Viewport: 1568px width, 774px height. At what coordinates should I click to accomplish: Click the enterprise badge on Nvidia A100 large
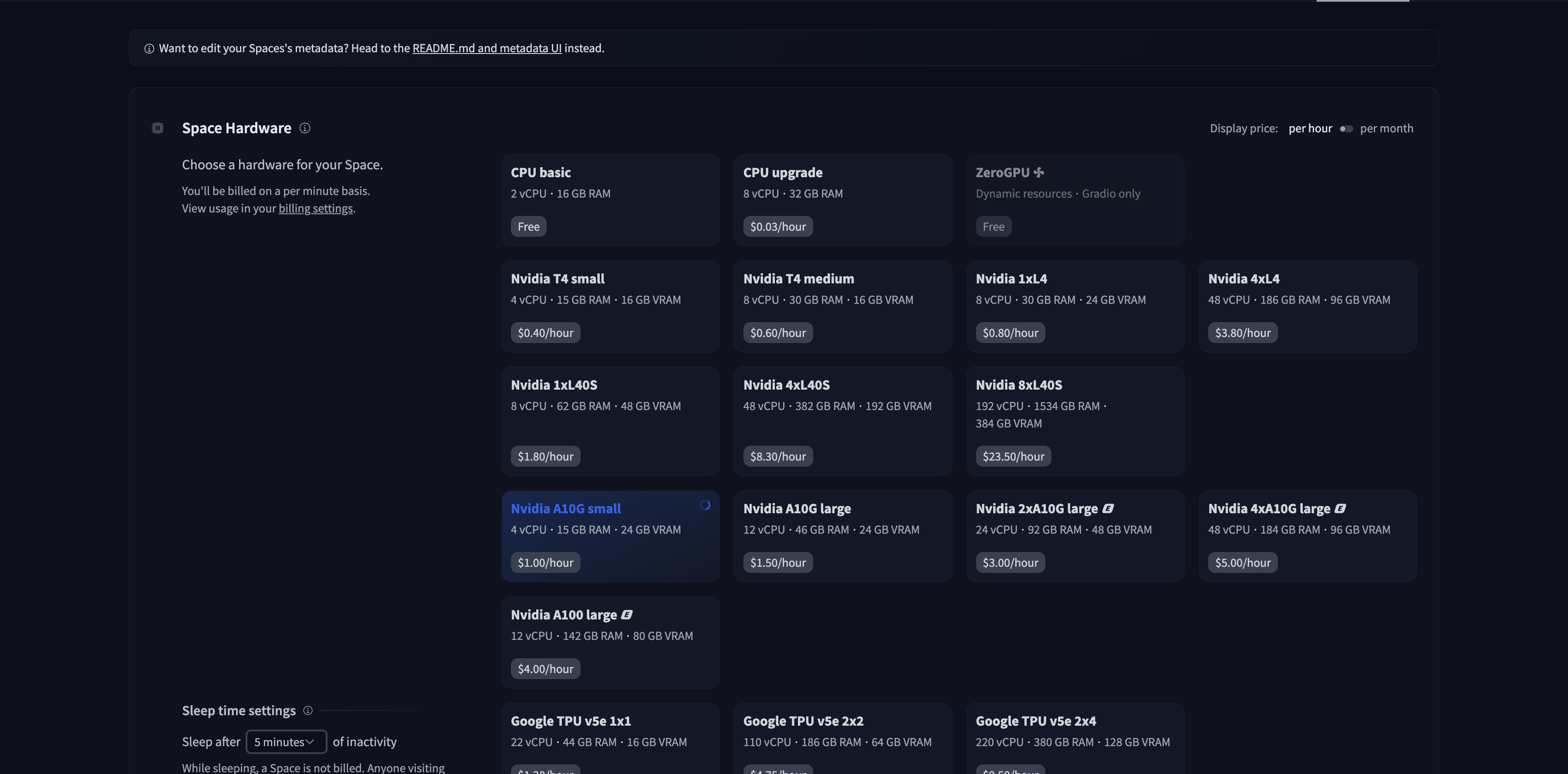click(627, 615)
